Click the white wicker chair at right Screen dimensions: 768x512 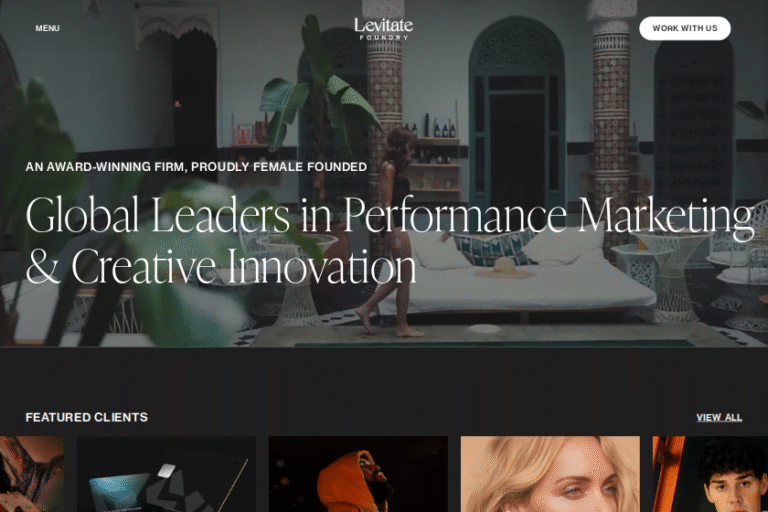click(x=661, y=274)
